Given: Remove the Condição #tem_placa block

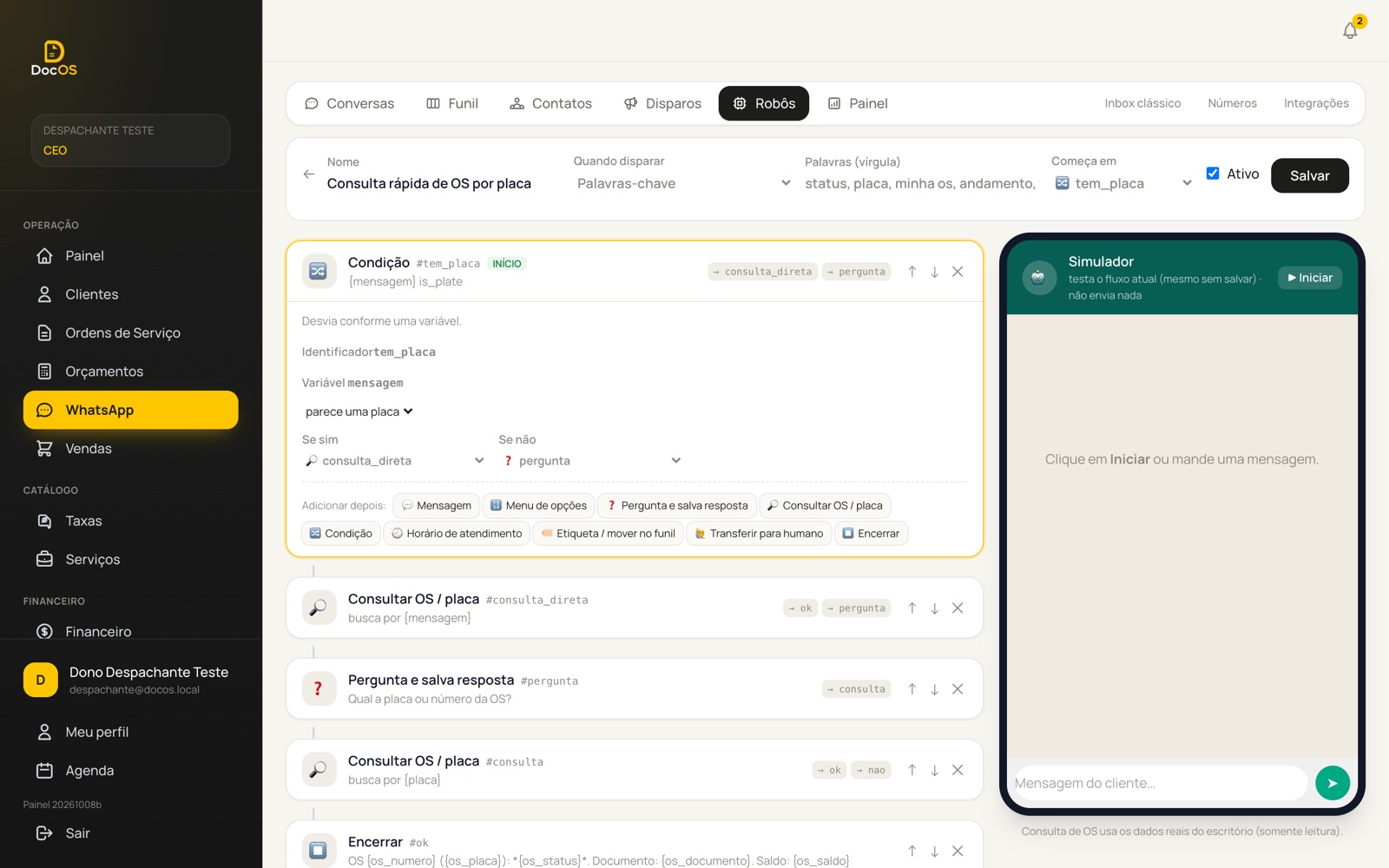Looking at the screenshot, I should [958, 272].
